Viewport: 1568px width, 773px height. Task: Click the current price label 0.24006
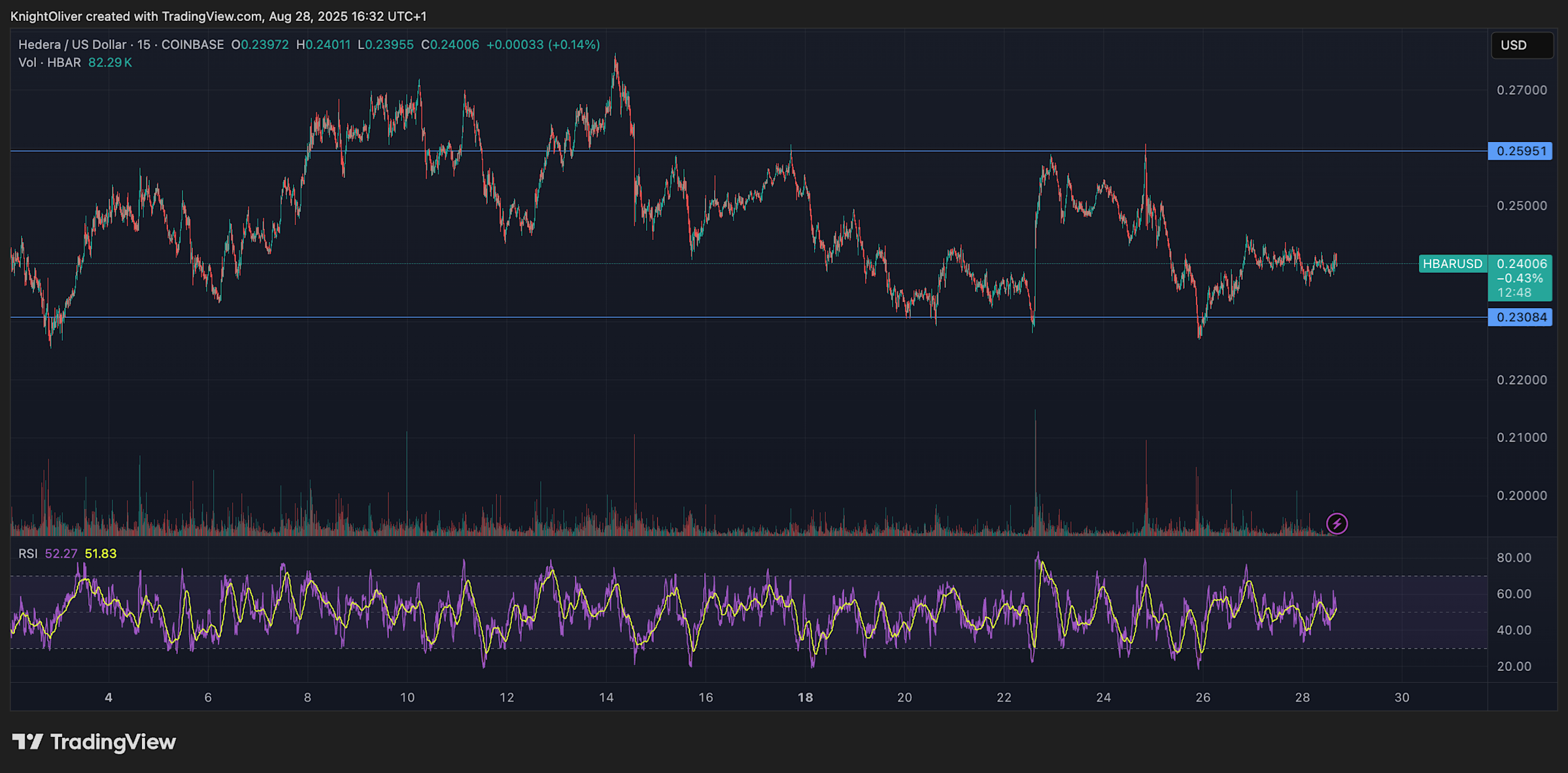(x=1522, y=264)
